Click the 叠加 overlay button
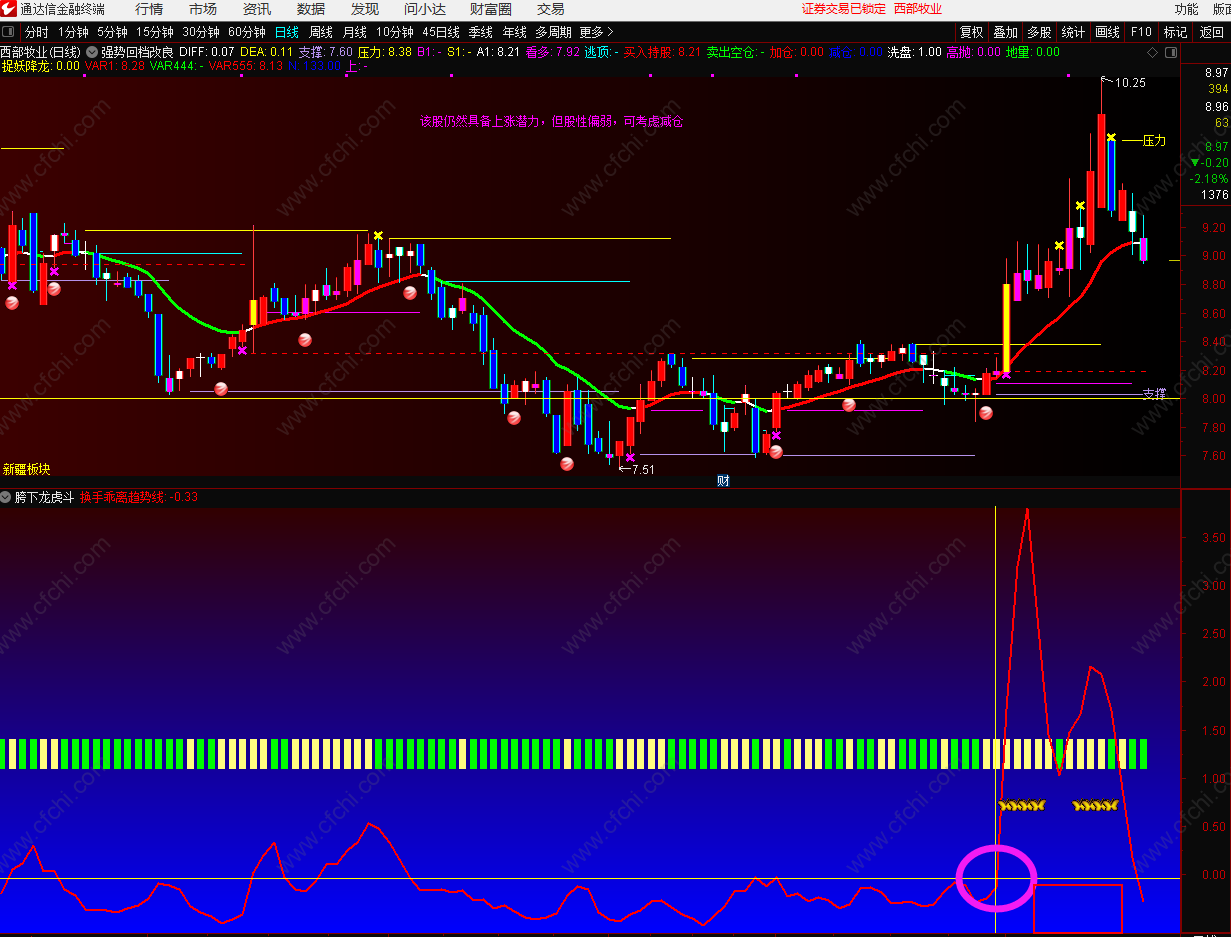This screenshot has height=937, width=1231. [x=1005, y=32]
